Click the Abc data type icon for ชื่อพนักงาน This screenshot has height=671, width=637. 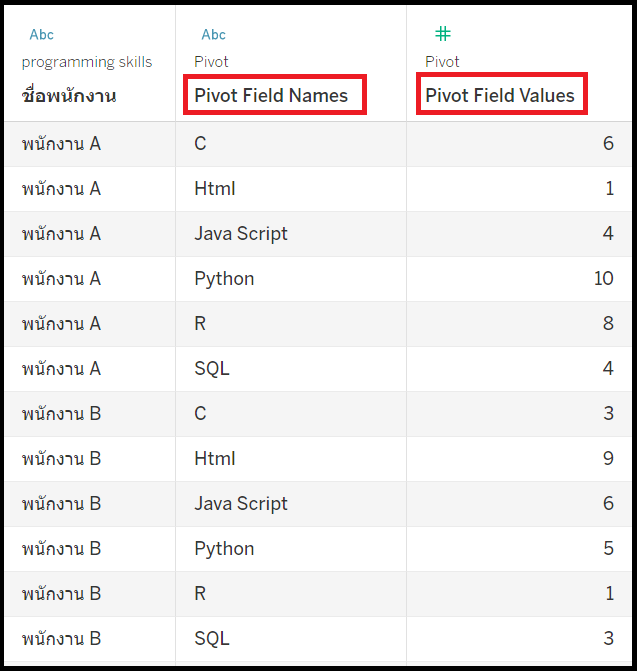point(42,35)
